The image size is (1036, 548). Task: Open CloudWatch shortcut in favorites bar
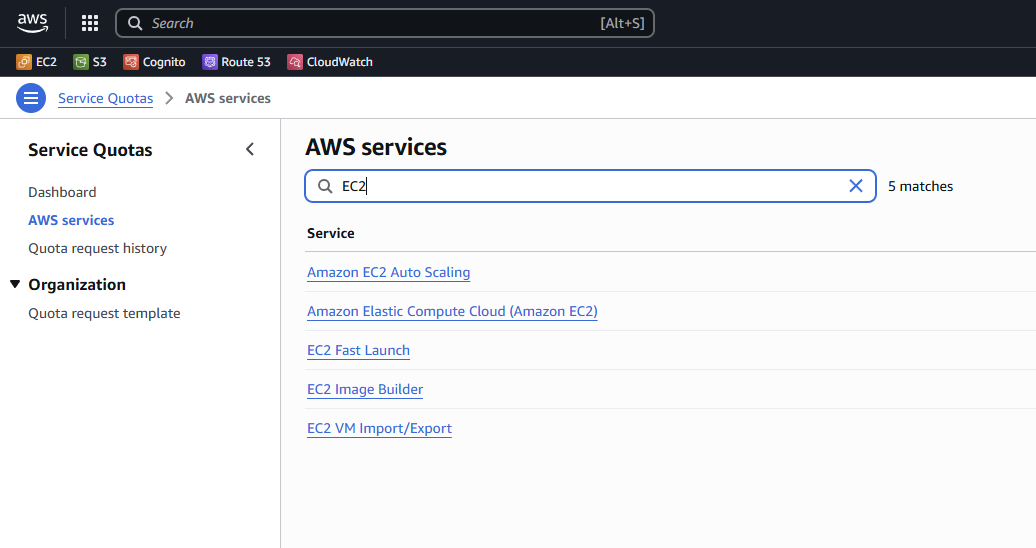[330, 62]
